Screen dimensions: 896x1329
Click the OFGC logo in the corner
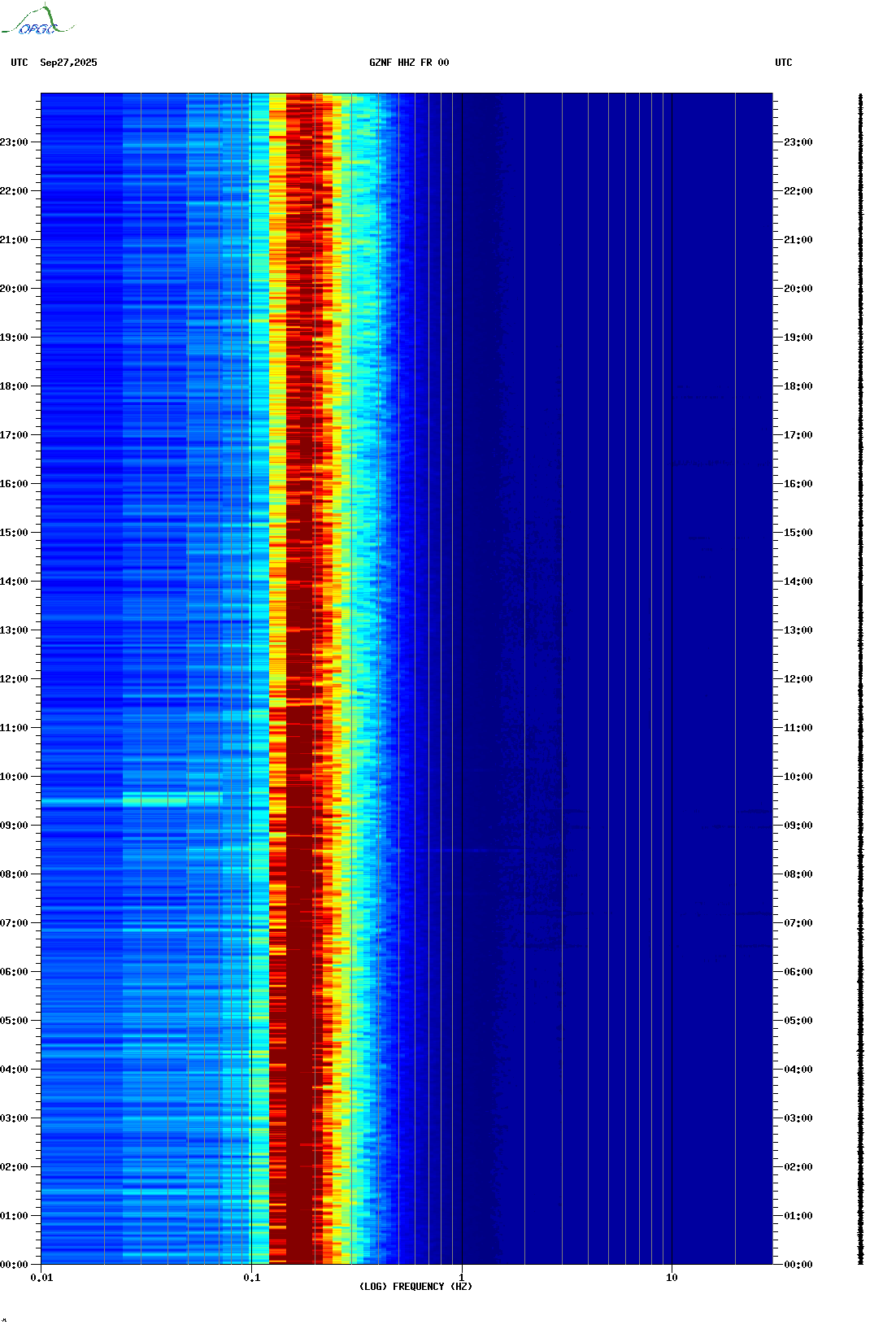(37, 21)
